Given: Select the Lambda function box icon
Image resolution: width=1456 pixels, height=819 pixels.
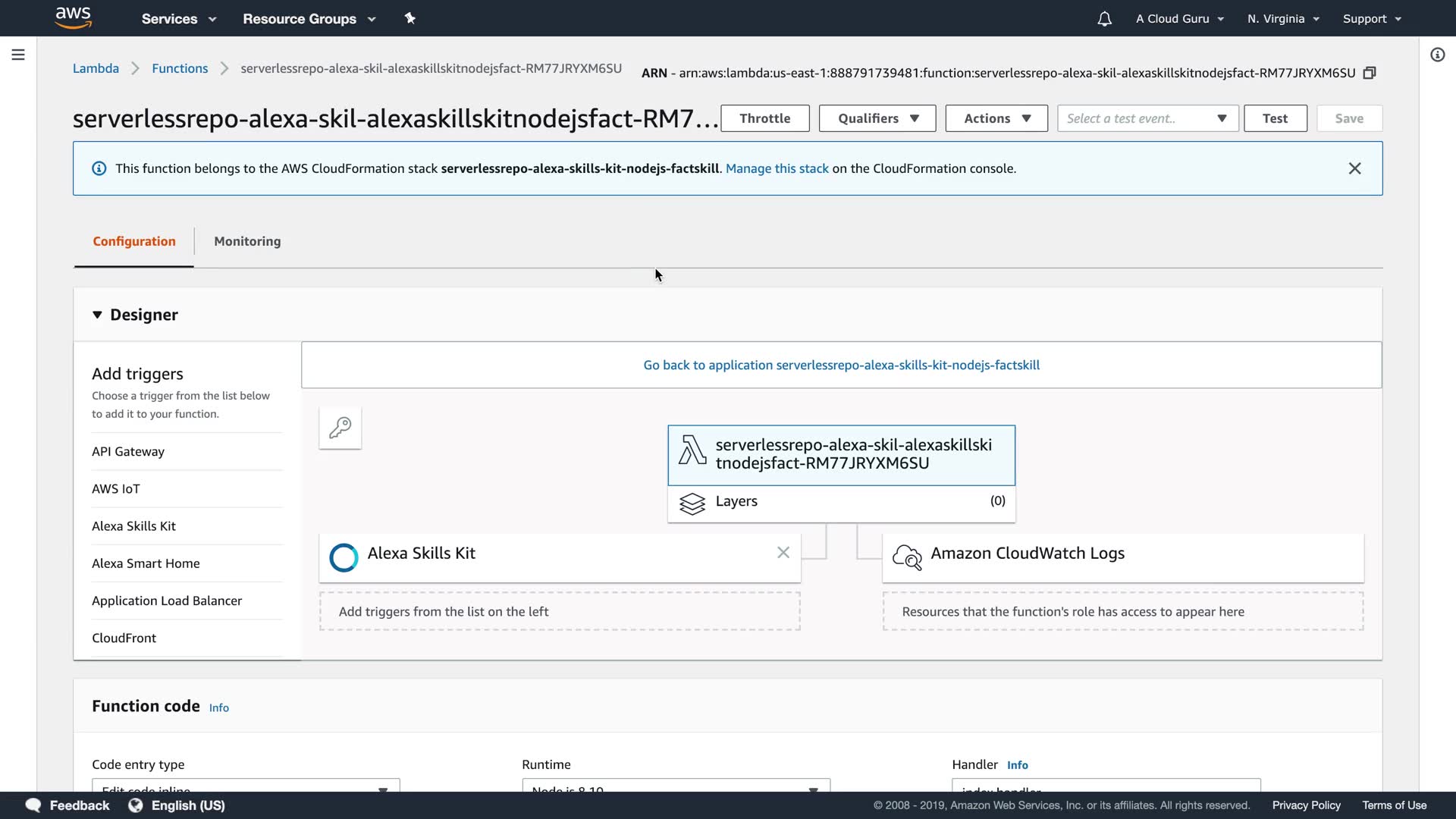Looking at the screenshot, I should click(692, 450).
